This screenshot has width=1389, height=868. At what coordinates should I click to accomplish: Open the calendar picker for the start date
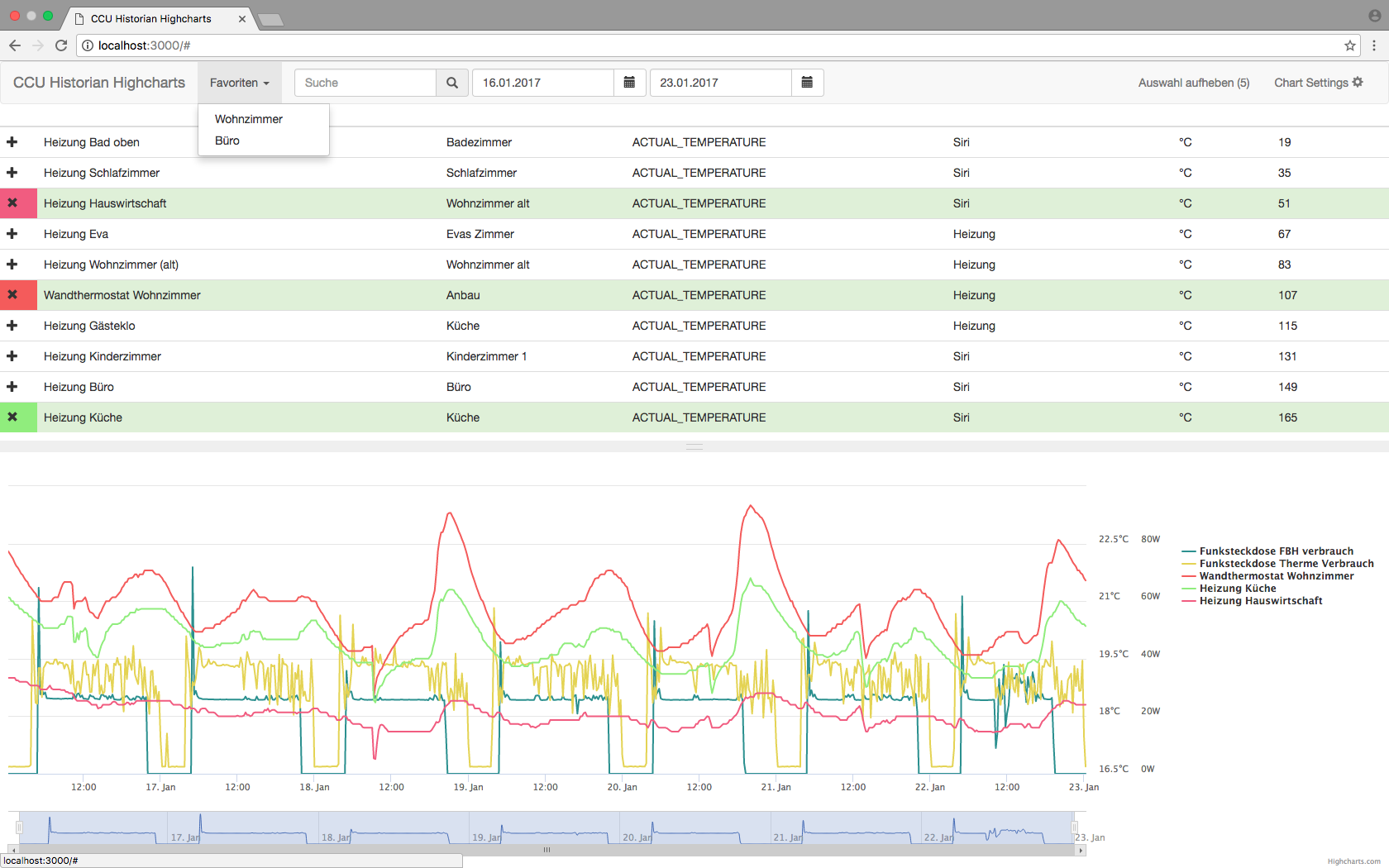point(629,83)
